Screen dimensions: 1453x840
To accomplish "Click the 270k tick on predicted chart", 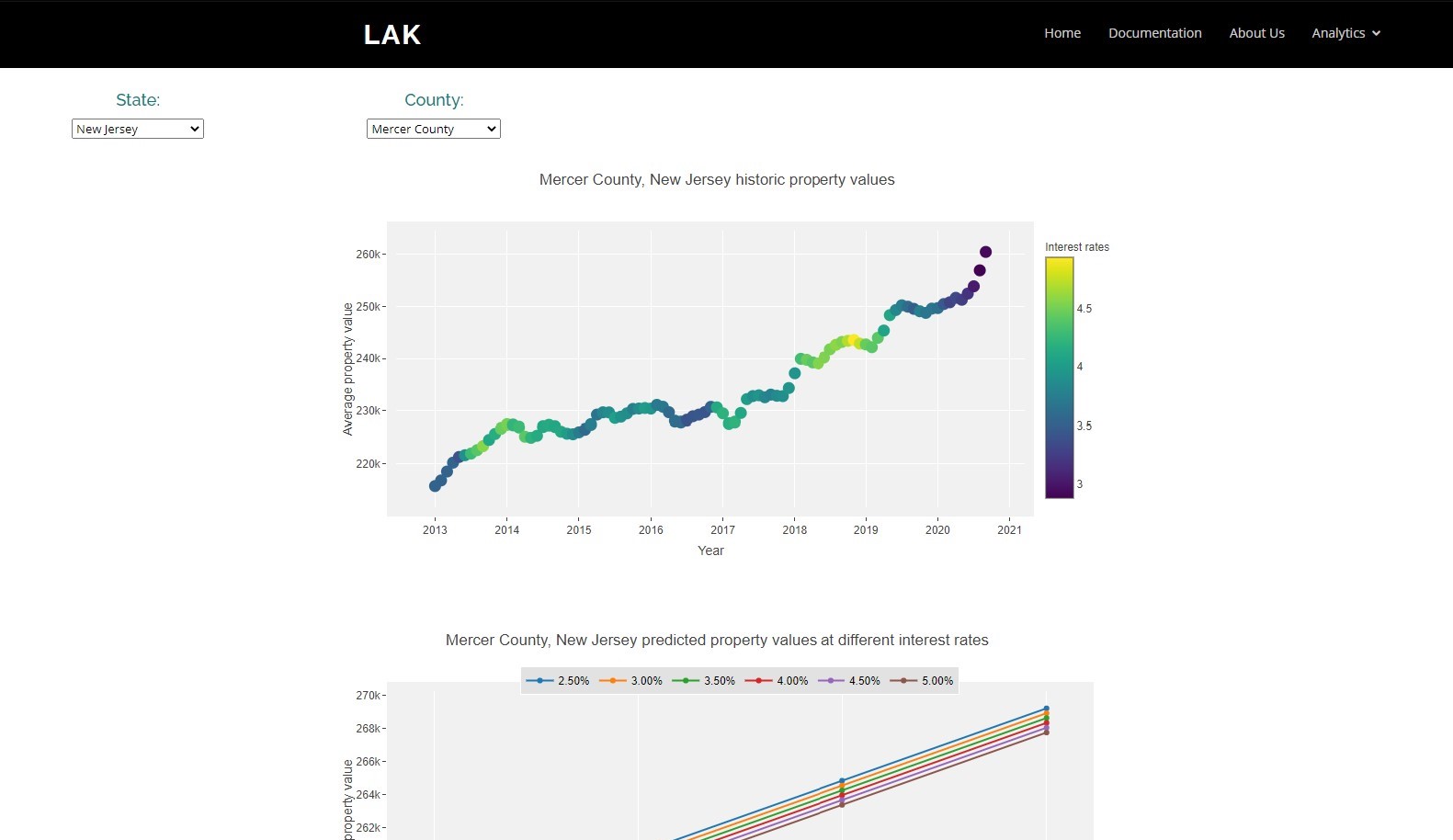I will [x=368, y=696].
